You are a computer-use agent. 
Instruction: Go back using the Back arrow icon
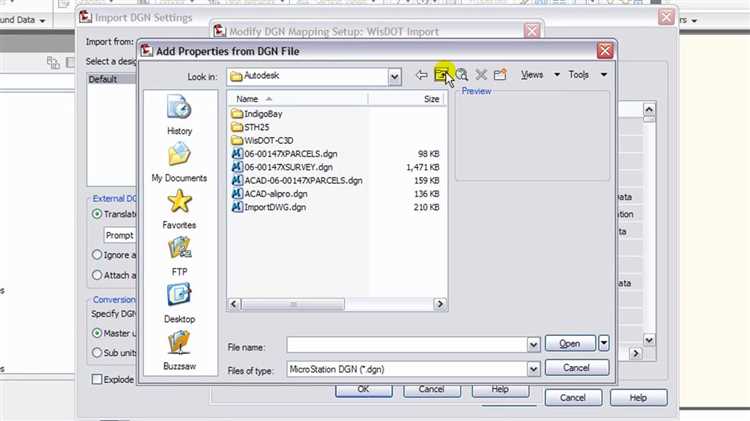click(x=421, y=75)
